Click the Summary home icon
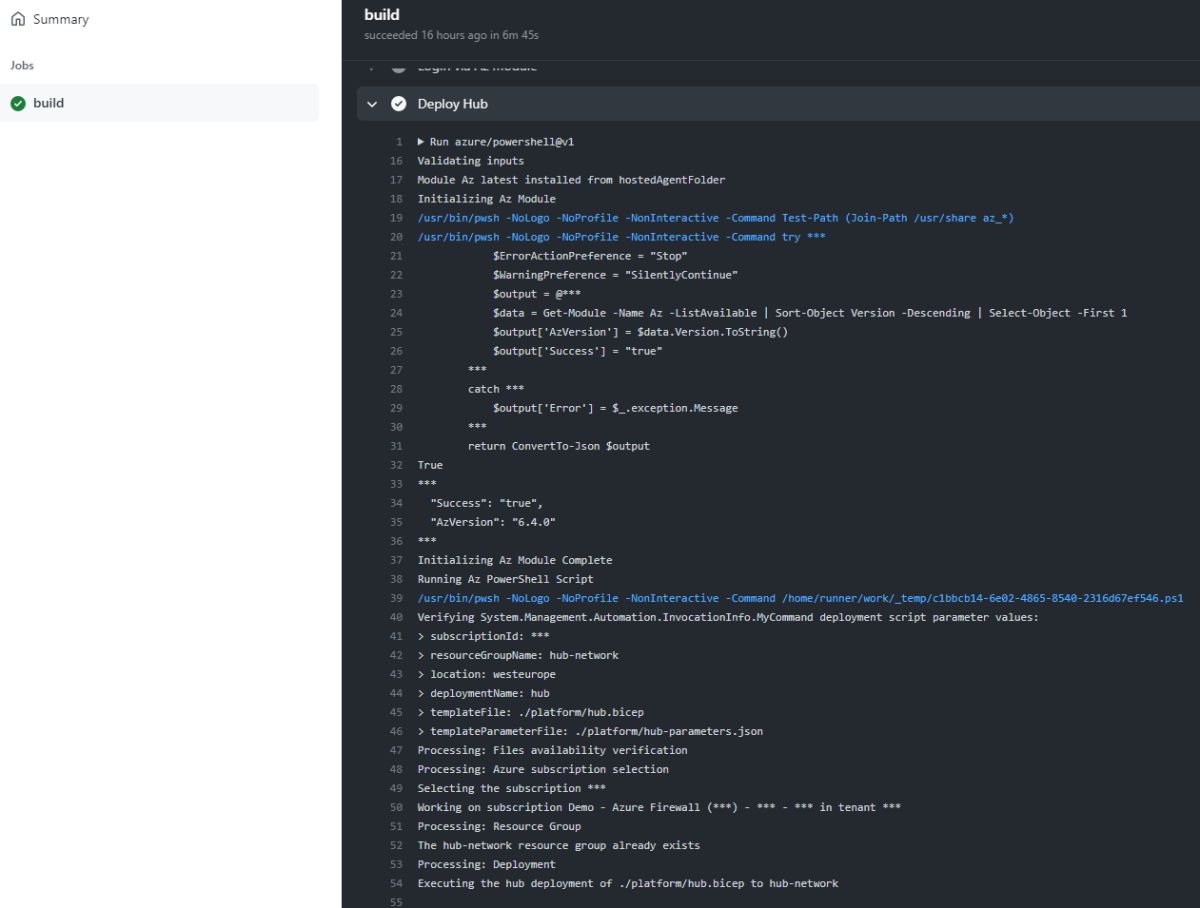Screen dimensions: 1200x908 coord(18,19)
